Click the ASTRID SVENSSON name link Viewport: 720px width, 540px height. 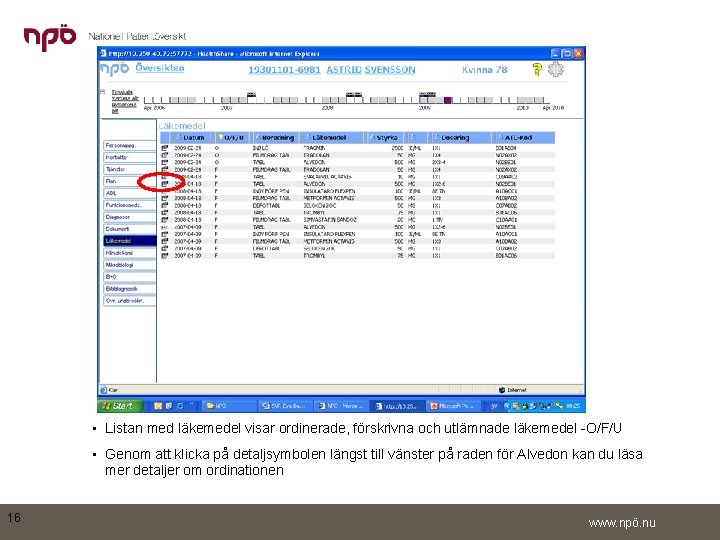coord(371,70)
